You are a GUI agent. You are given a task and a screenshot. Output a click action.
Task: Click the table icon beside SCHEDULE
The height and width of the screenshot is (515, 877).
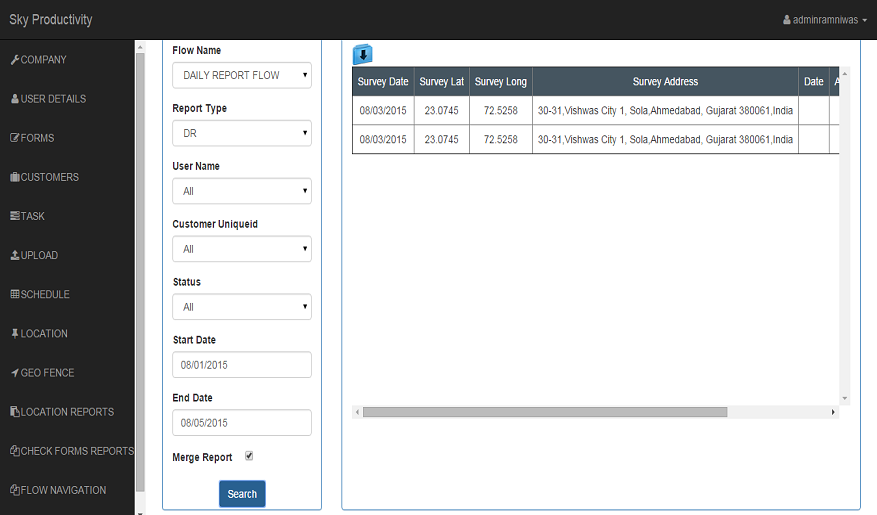(x=15, y=294)
